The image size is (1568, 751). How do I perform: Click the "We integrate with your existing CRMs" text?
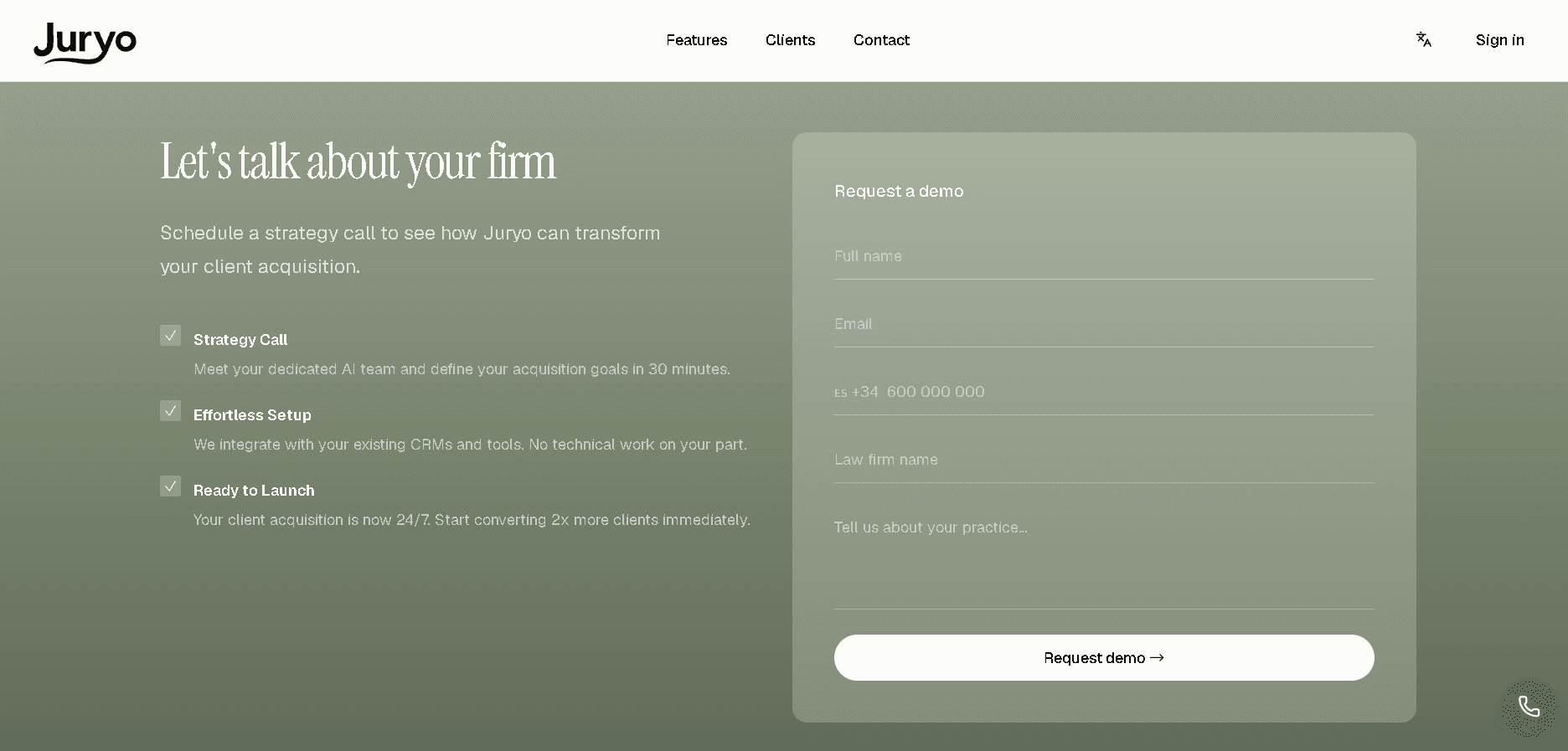tap(470, 445)
